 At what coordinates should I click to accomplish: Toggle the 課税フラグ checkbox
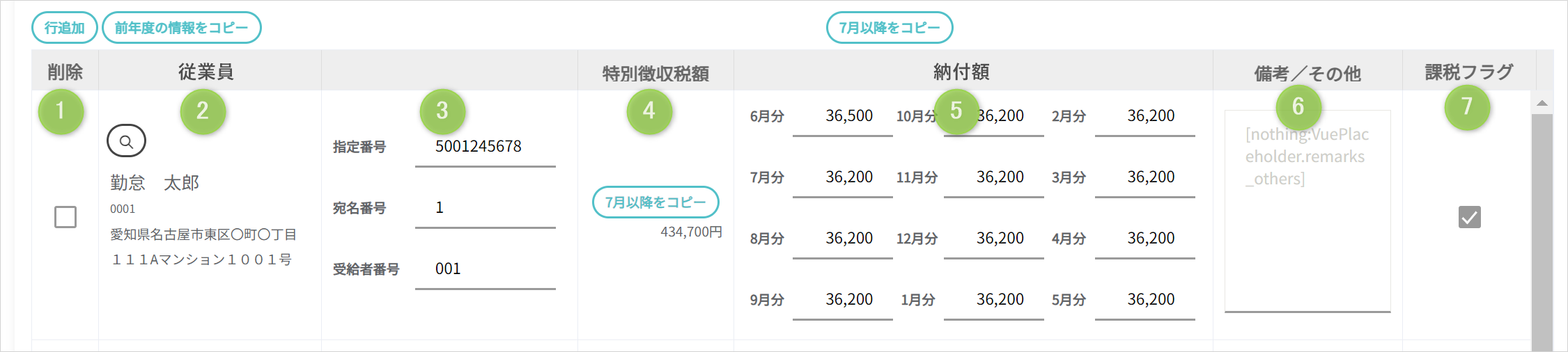click(x=1469, y=217)
